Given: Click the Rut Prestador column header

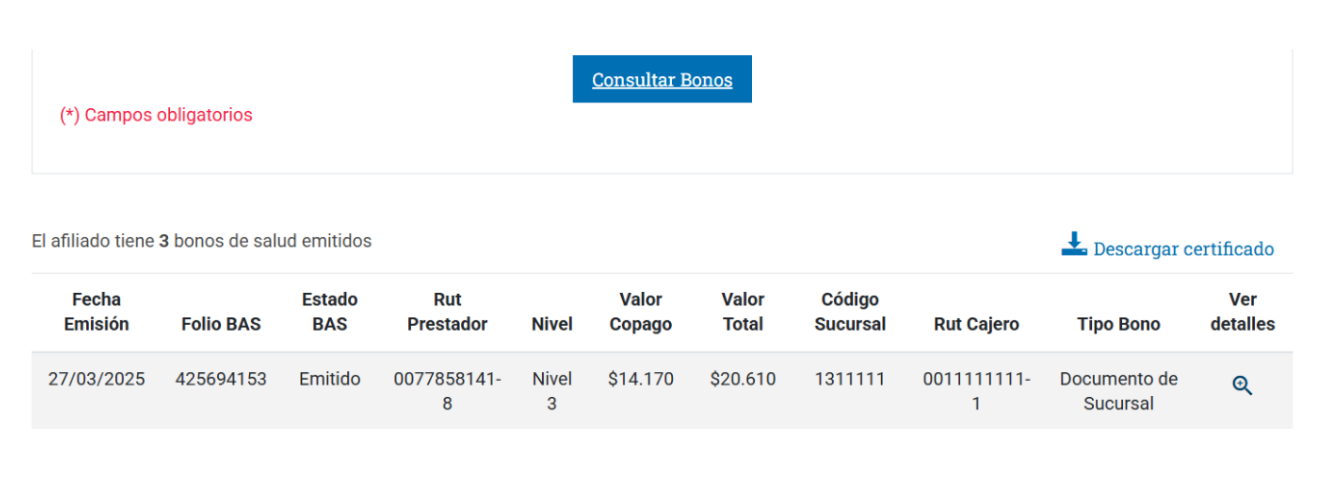Looking at the screenshot, I should click(x=447, y=312).
